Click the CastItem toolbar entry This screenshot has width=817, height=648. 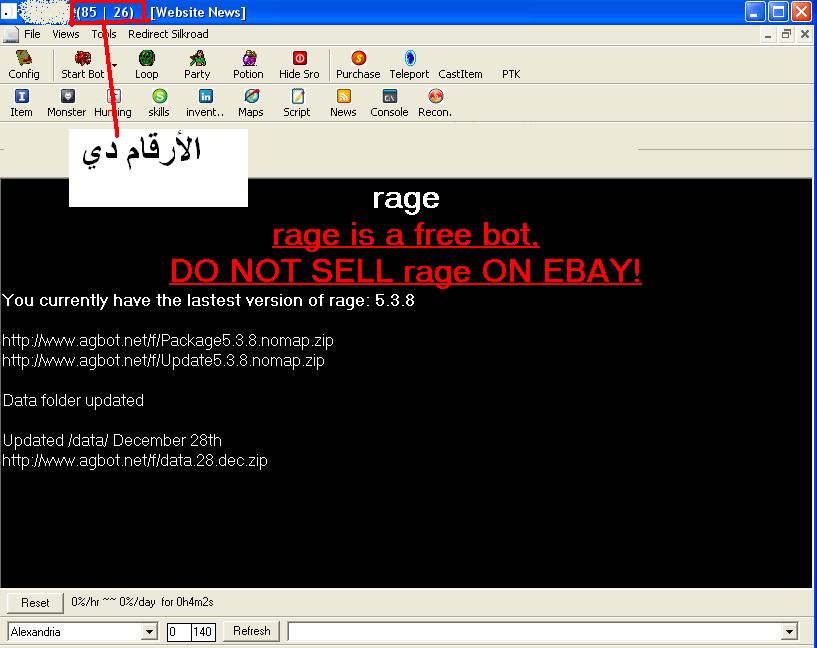pyautogui.click(x=460, y=74)
